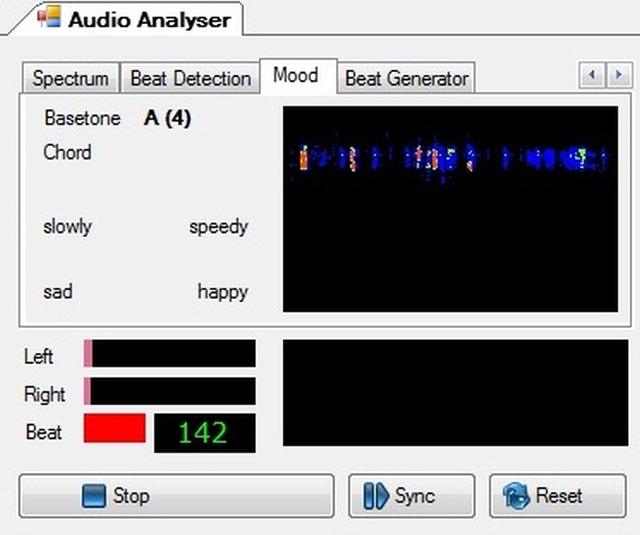
Task: Click the Reset button
Action: click(557, 496)
